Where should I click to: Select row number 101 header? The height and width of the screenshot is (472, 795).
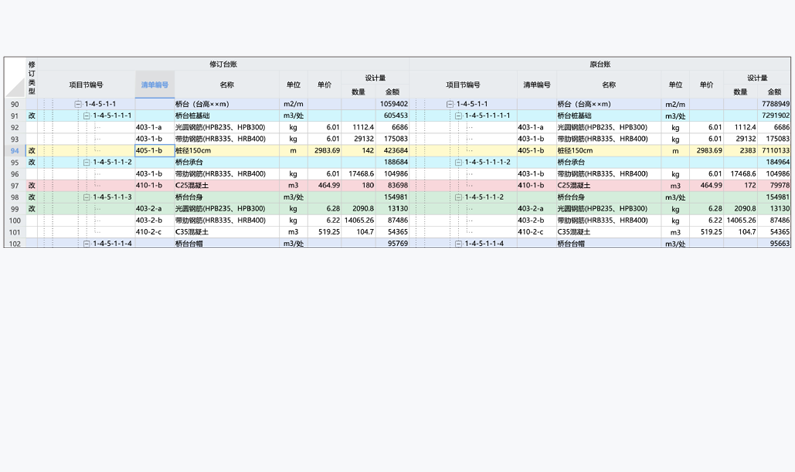tap(14, 232)
